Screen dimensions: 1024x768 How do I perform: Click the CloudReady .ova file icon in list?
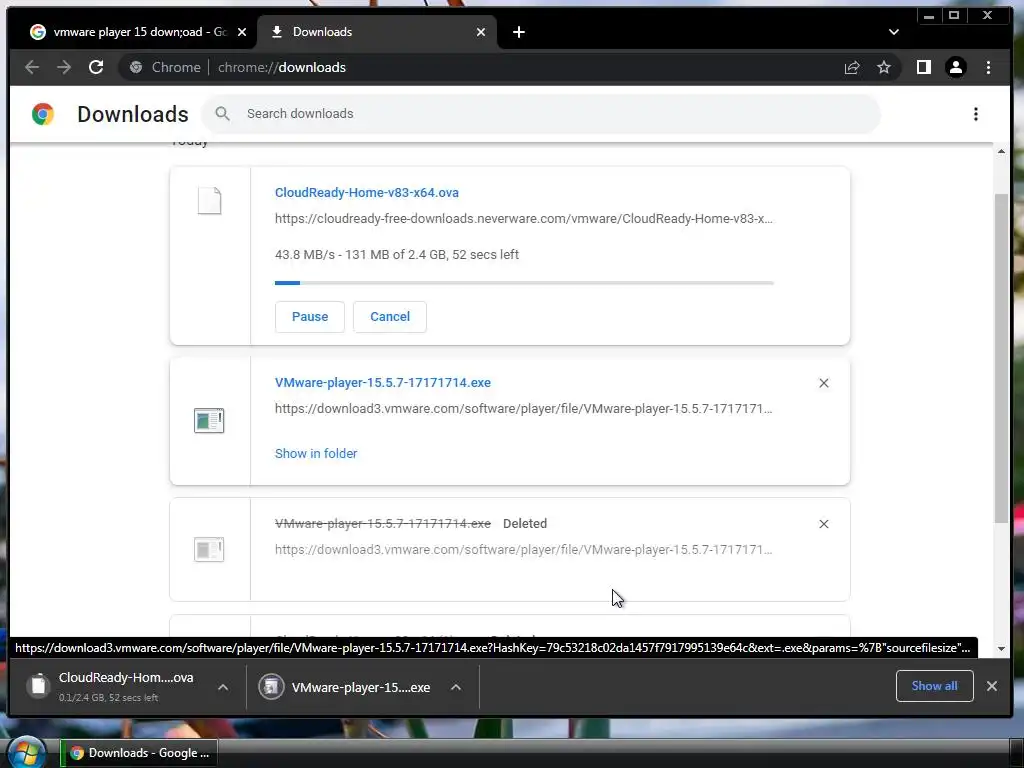(x=210, y=200)
